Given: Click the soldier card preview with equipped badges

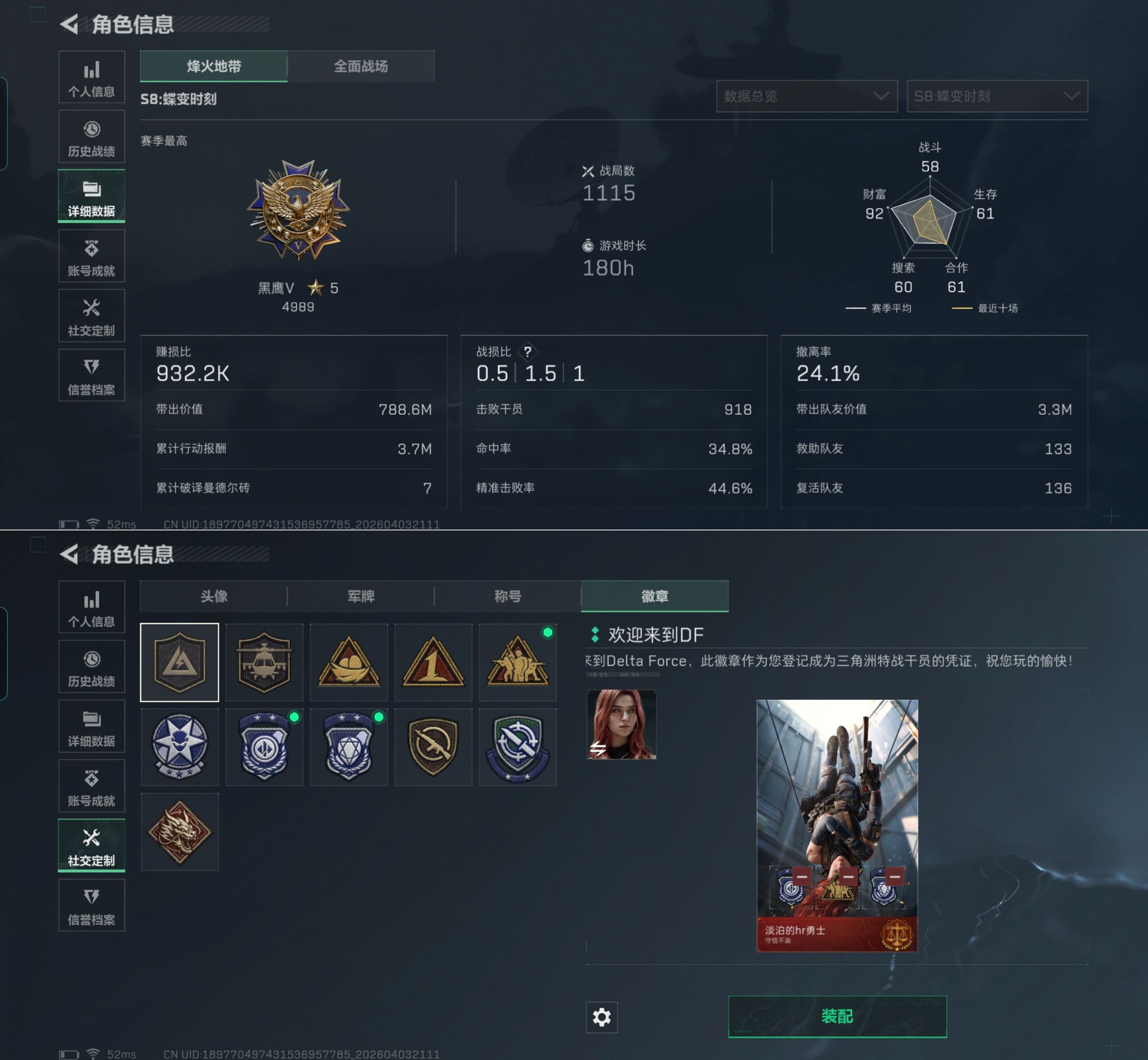Looking at the screenshot, I should pos(837,825).
